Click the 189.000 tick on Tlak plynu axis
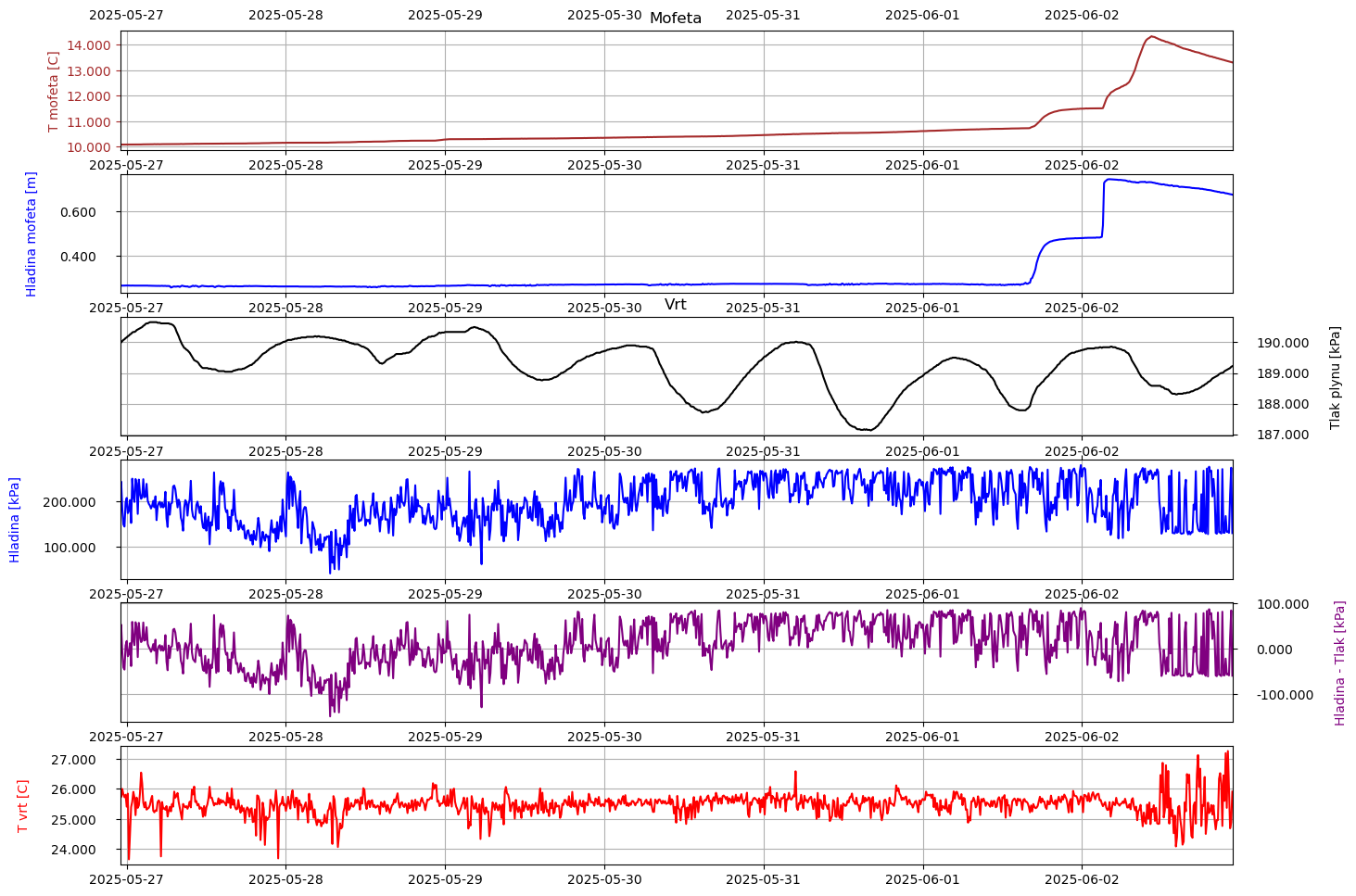Image resolution: width=1356 pixels, height=896 pixels. tap(1283, 373)
